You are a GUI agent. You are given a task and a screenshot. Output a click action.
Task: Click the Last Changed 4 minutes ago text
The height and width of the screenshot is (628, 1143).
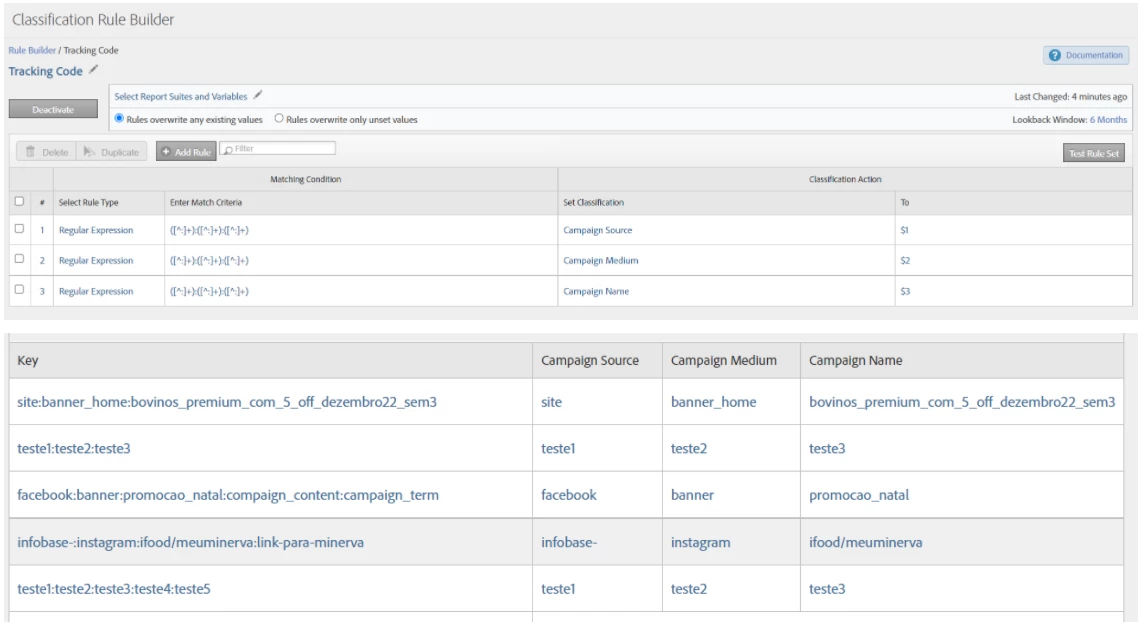point(1070,96)
